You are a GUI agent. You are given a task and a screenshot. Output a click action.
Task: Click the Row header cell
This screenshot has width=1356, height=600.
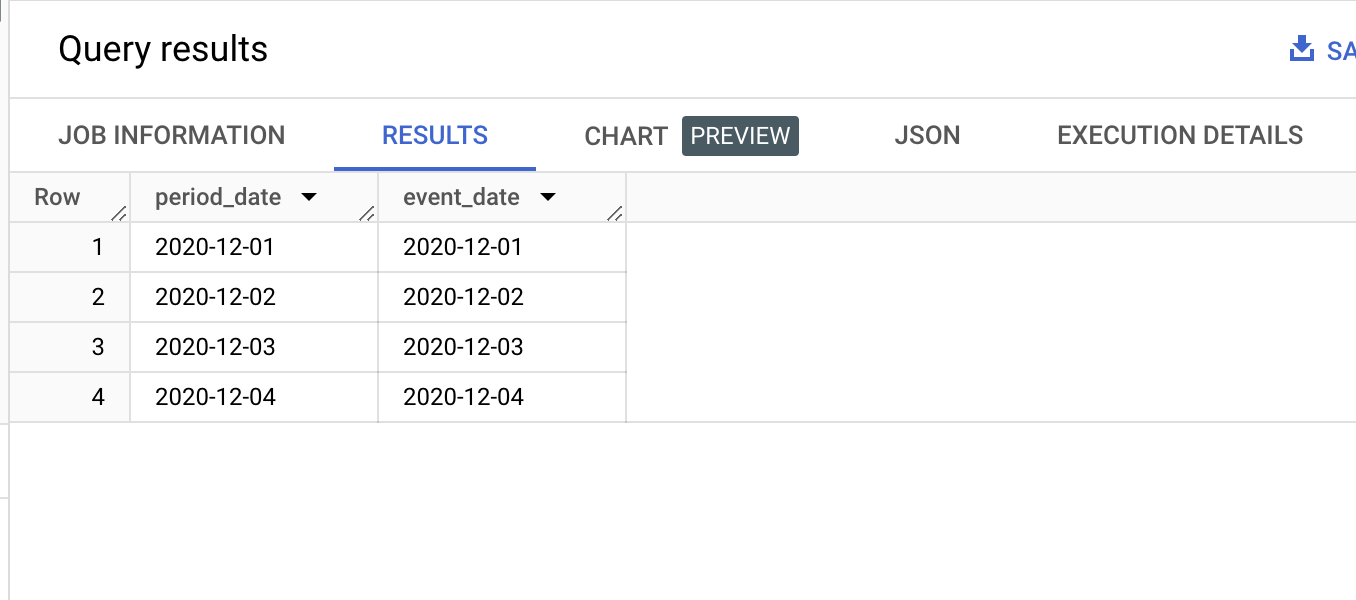[x=70, y=197]
